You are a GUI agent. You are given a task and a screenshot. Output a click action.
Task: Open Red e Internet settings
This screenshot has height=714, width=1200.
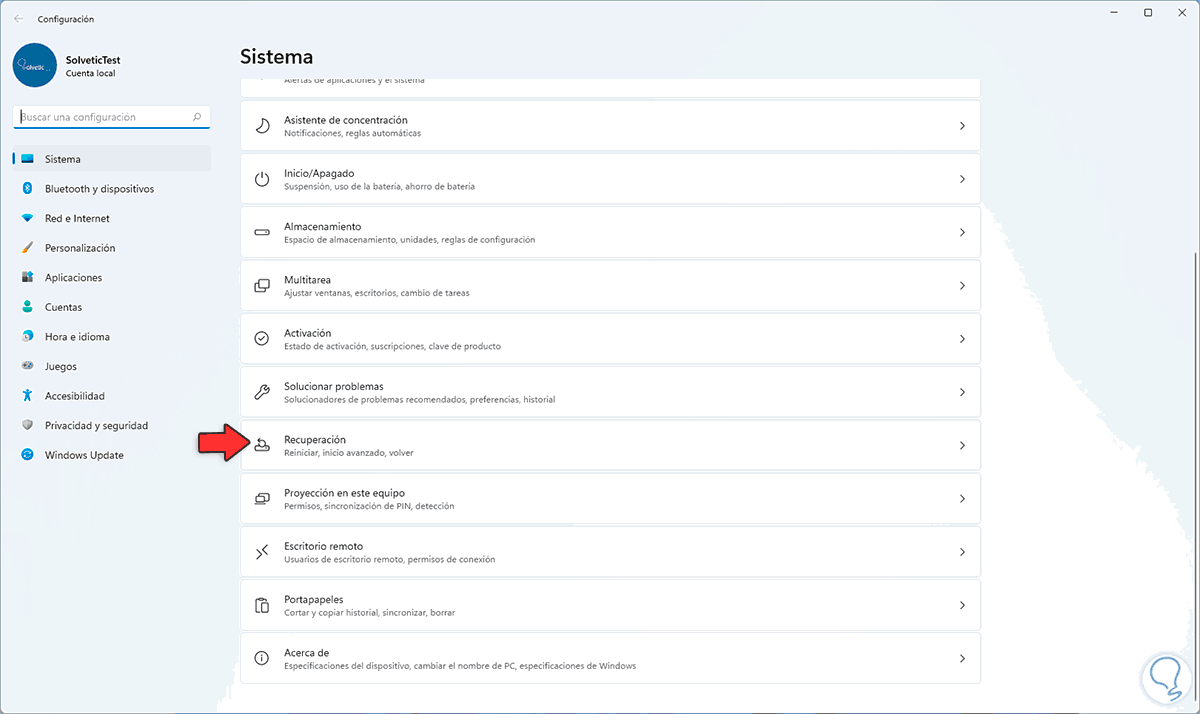pyautogui.click(x=77, y=218)
